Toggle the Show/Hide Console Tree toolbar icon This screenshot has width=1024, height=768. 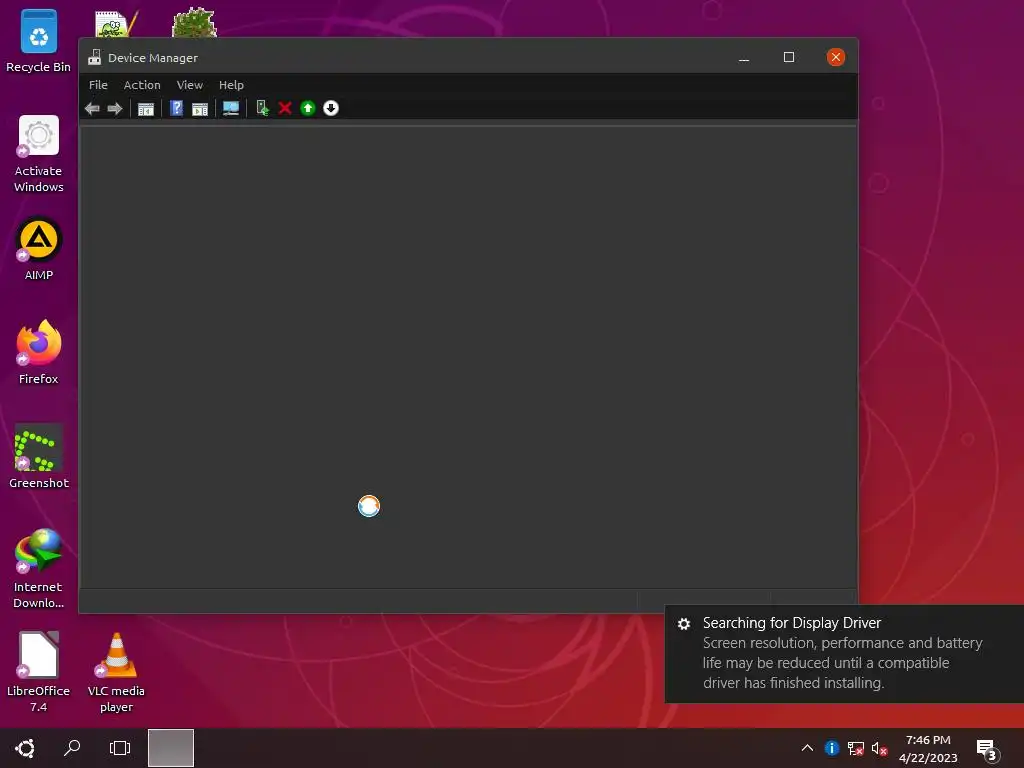point(146,108)
